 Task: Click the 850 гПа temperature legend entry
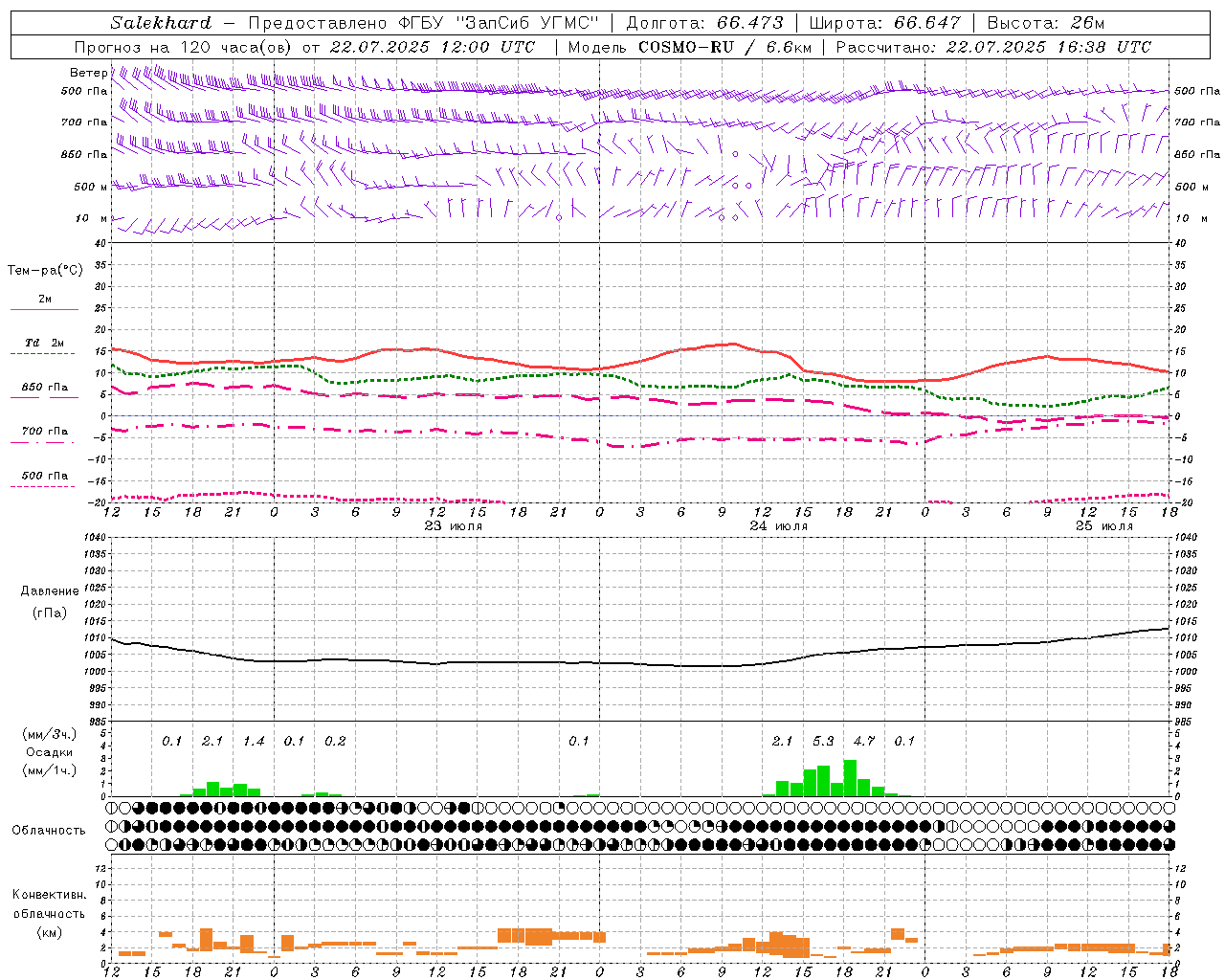click(44, 388)
